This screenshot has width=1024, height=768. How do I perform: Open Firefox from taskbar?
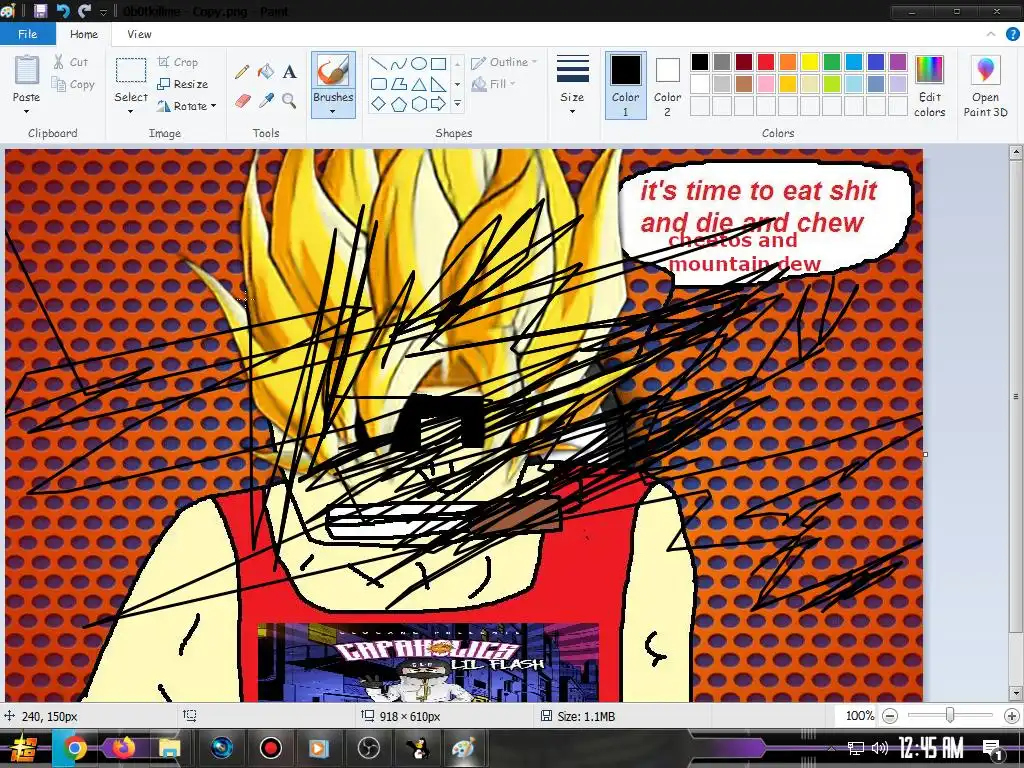[122, 748]
